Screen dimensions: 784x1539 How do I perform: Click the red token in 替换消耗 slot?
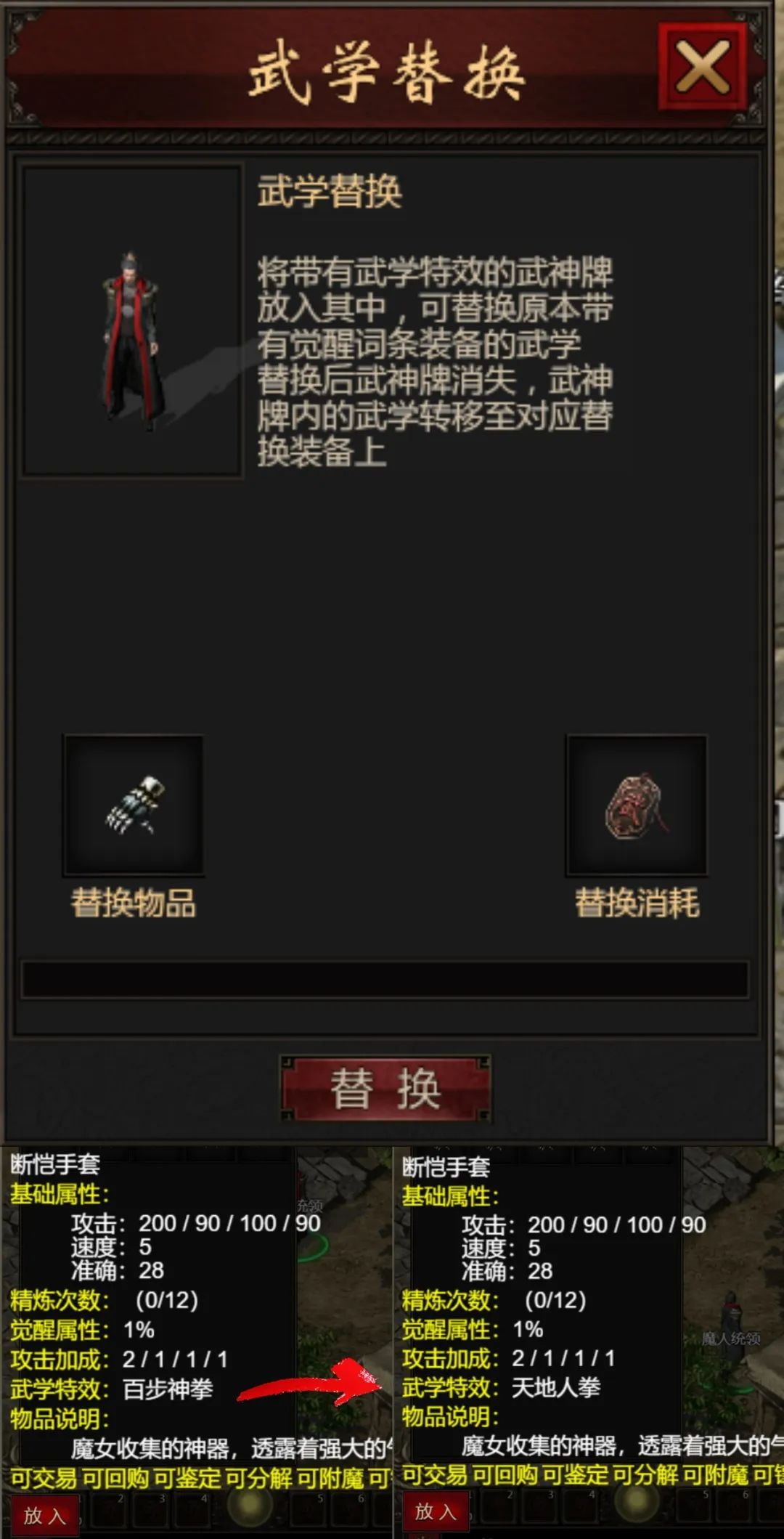[637, 805]
